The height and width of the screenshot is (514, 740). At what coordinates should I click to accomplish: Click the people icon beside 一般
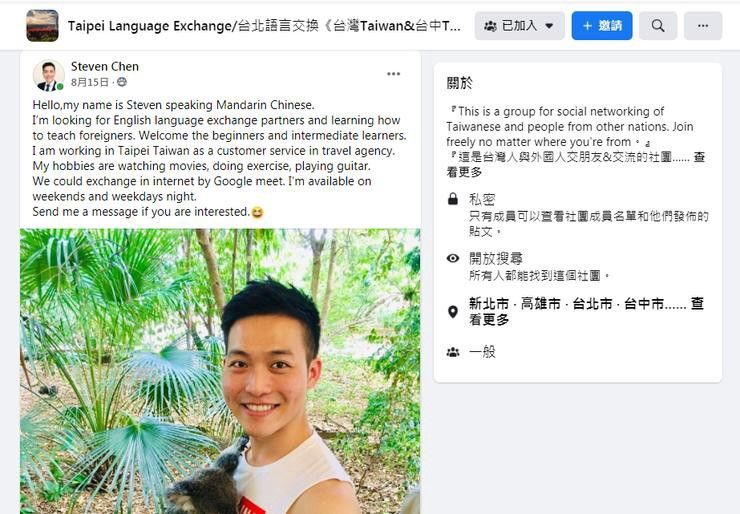[x=453, y=352]
